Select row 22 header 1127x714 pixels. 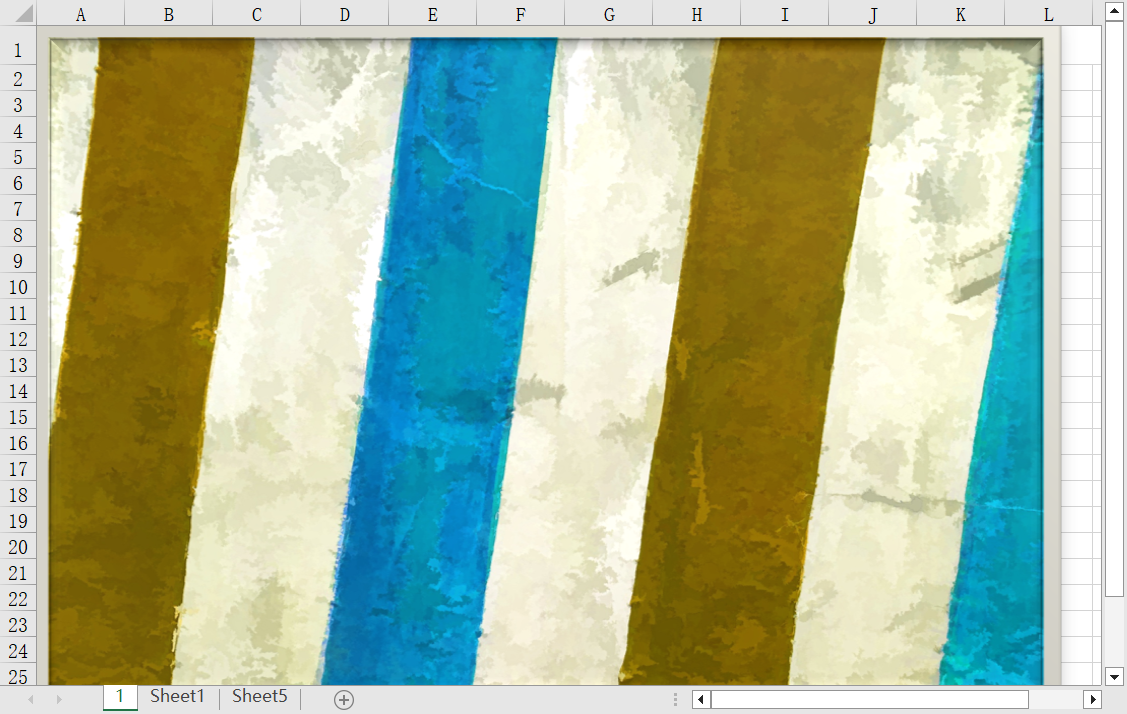(18, 598)
